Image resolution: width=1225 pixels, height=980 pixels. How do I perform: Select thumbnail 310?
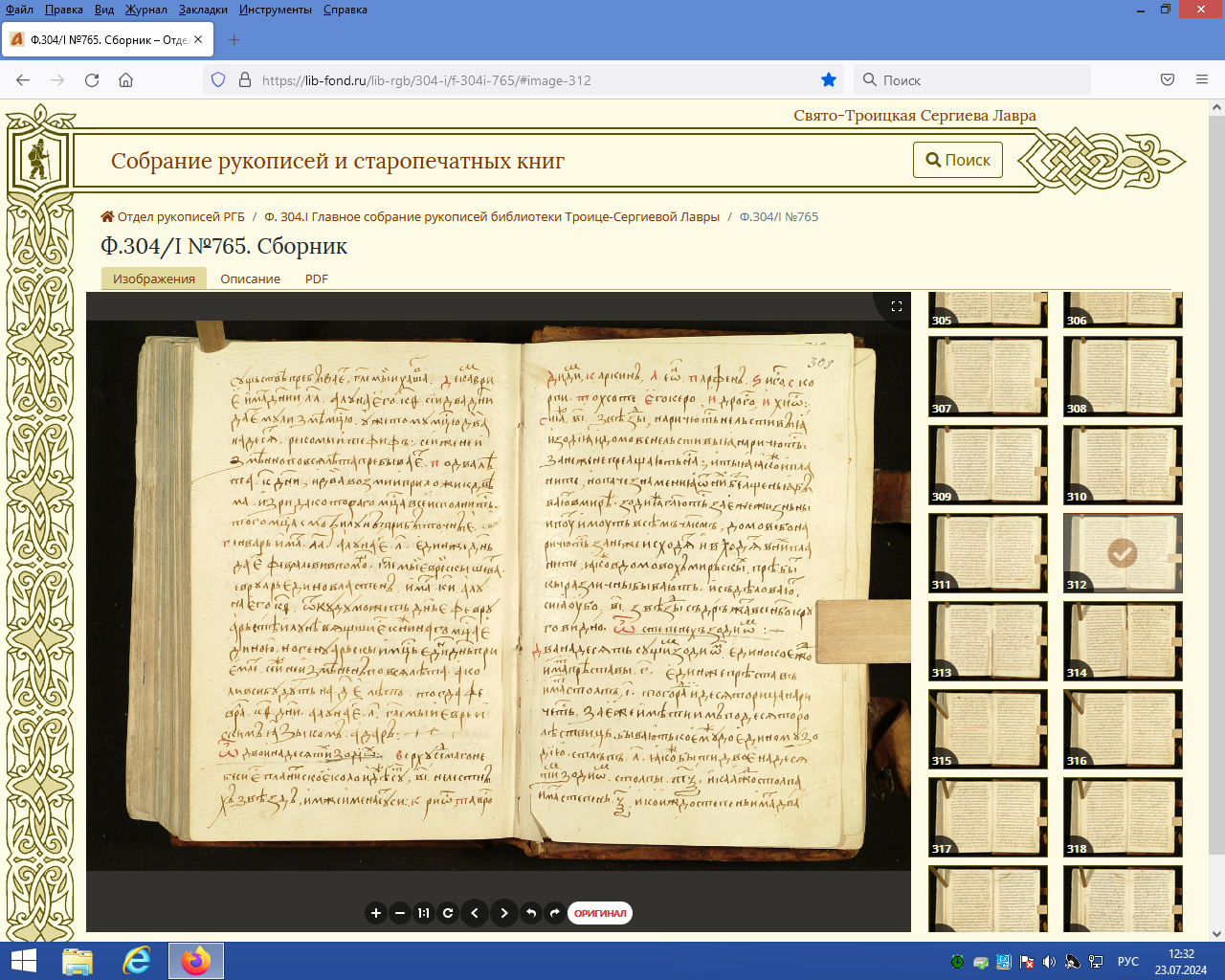pos(1123,464)
